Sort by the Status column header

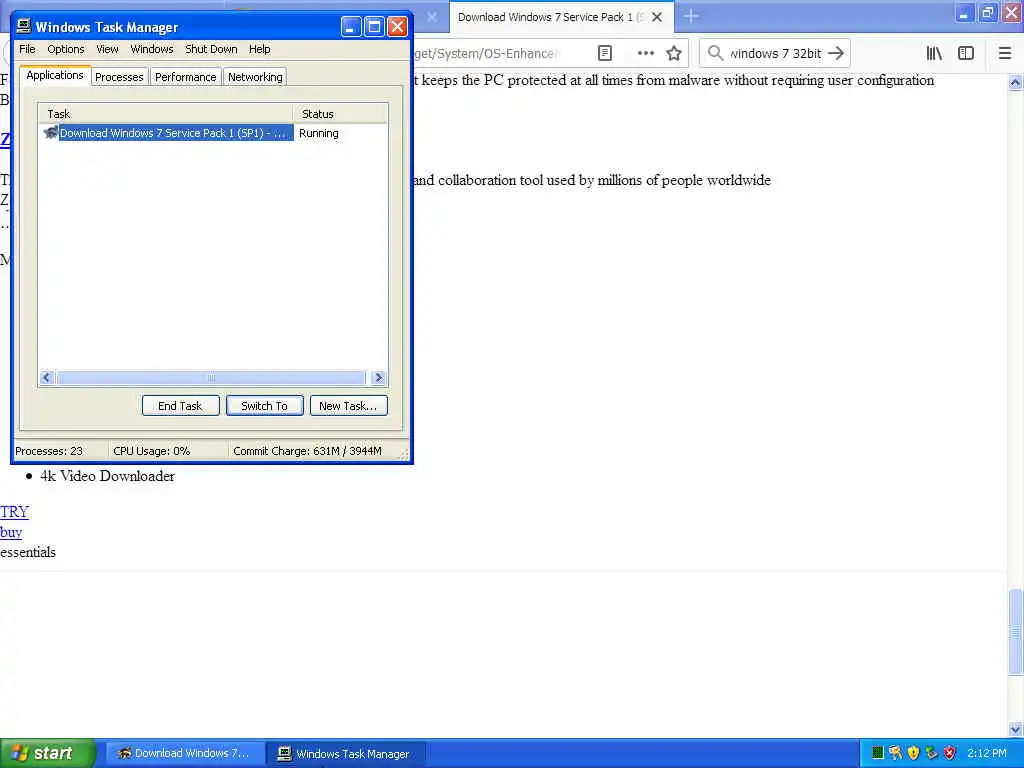[340, 114]
